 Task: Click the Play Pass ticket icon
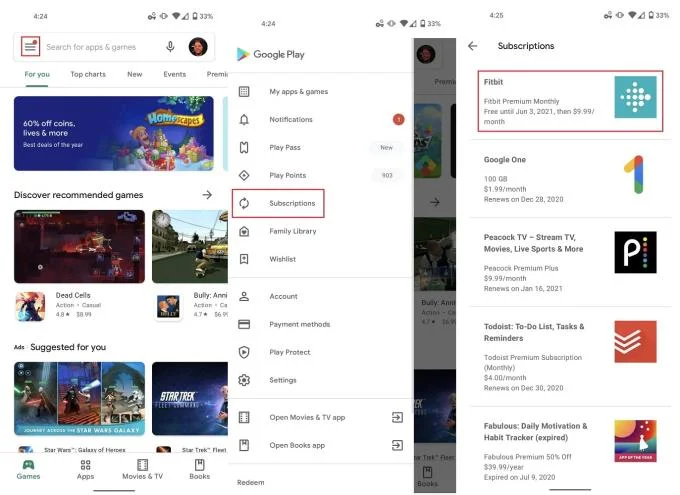tap(244, 148)
